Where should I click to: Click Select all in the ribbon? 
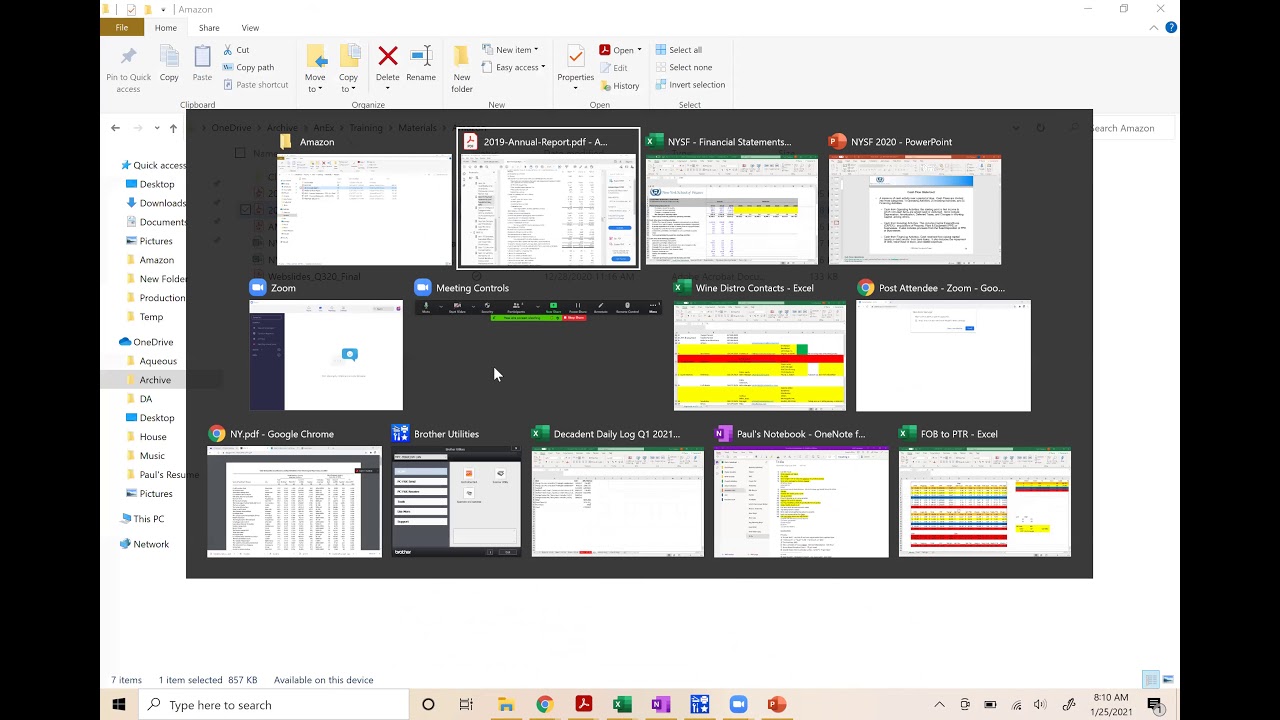point(678,50)
